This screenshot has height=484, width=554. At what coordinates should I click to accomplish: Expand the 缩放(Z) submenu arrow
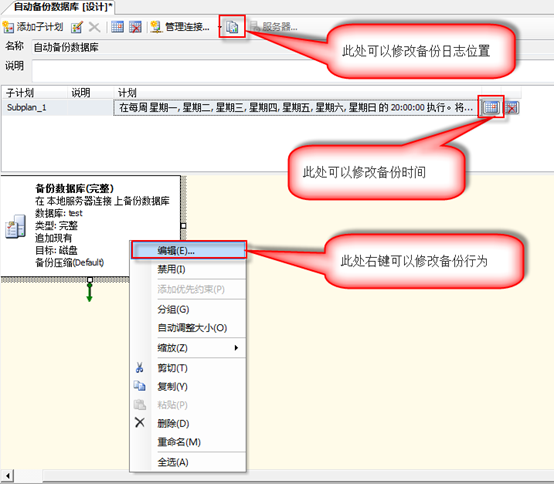(x=236, y=348)
